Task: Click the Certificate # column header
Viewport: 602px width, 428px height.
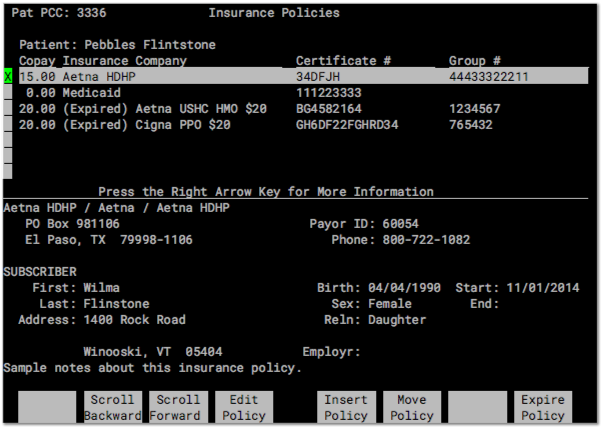Action: (343, 61)
